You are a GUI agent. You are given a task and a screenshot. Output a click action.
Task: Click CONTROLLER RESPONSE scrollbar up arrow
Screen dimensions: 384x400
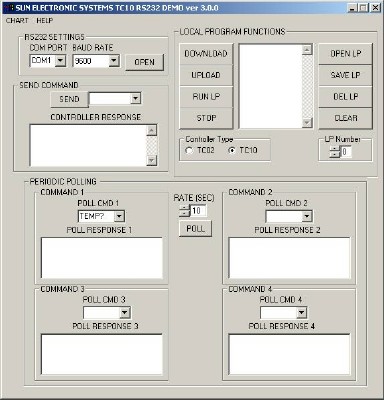[x=152, y=130]
